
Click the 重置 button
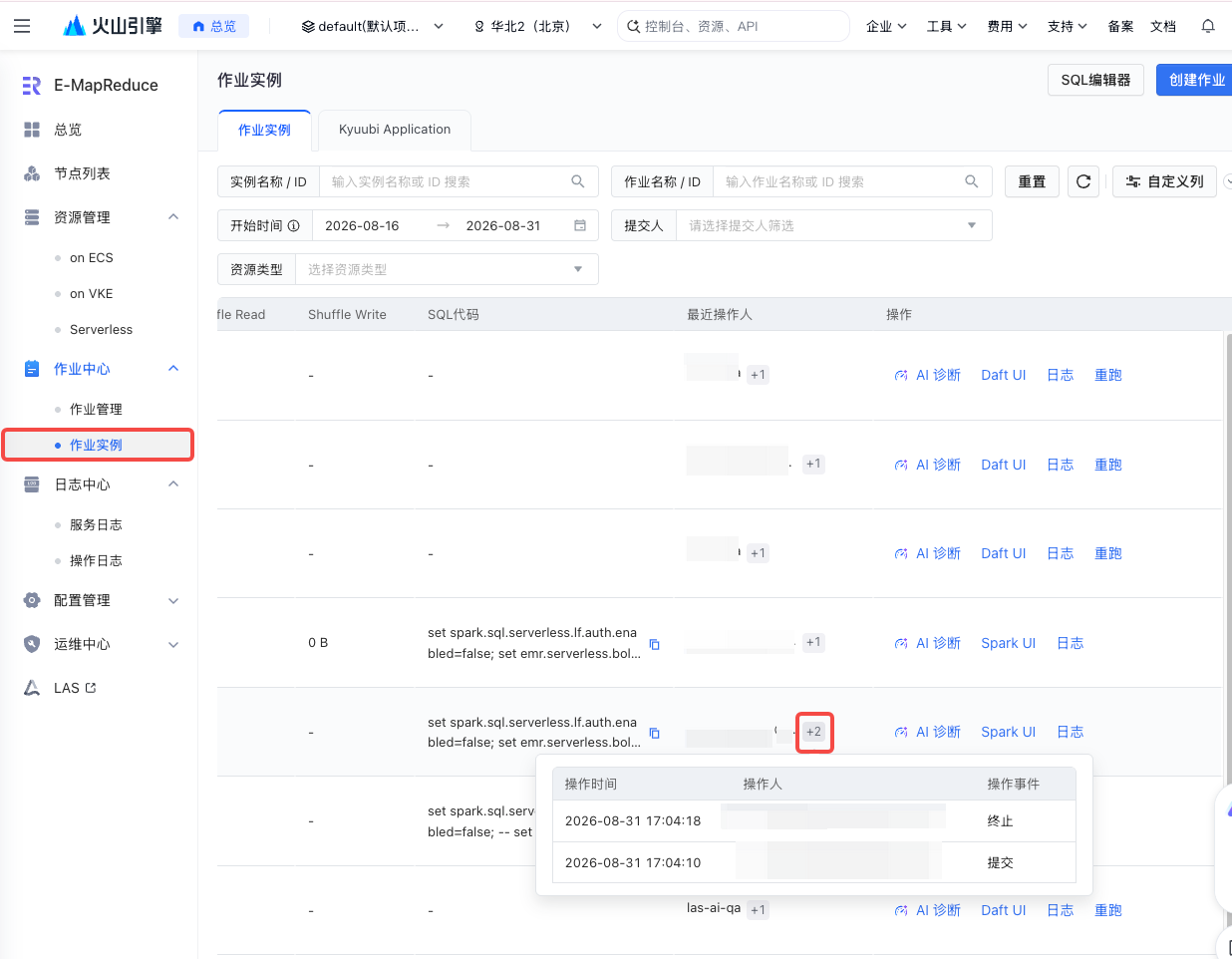[x=1032, y=181]
